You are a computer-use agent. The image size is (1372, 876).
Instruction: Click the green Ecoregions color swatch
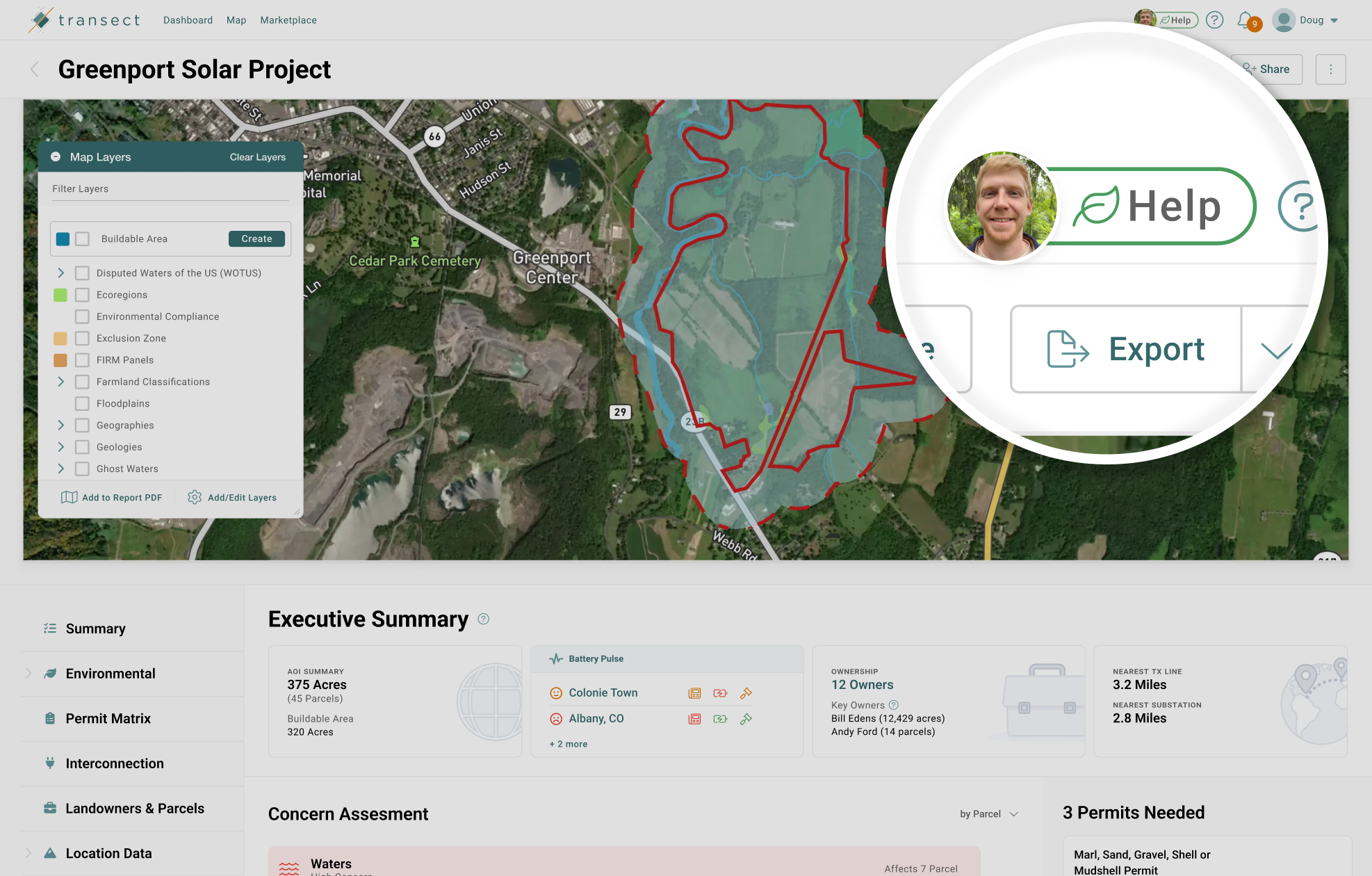point(60,295)
